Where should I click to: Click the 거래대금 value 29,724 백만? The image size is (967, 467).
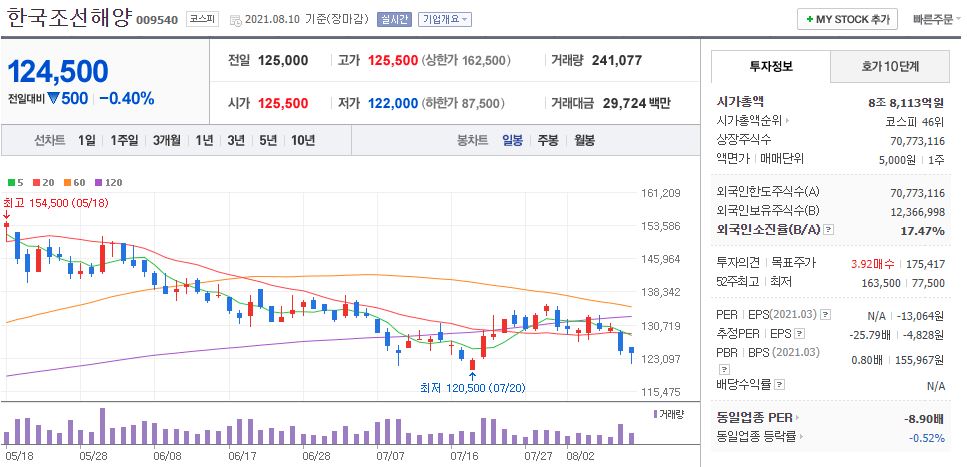pos(635,103)
